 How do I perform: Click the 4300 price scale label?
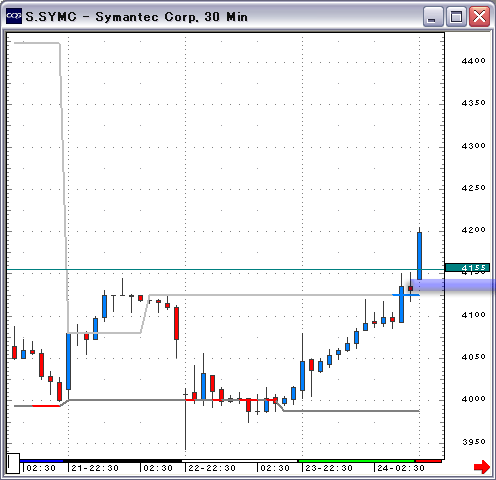pos(473,146)
